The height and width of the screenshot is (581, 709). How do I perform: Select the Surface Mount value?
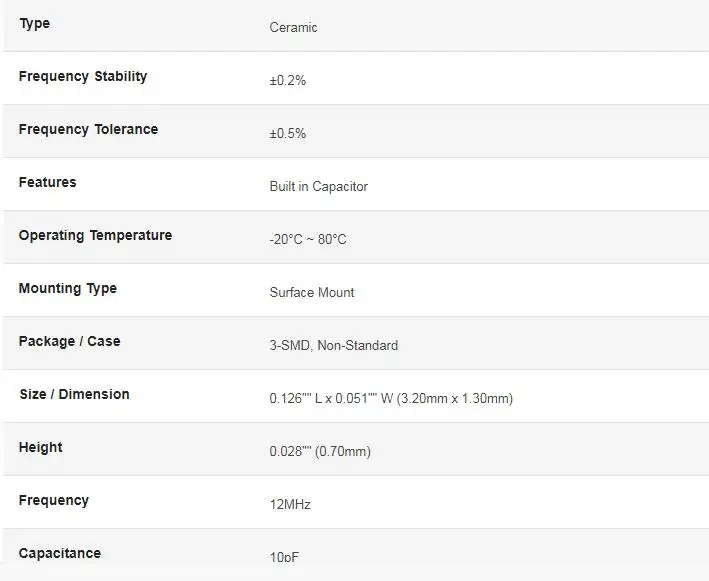[x=311, y=293]
